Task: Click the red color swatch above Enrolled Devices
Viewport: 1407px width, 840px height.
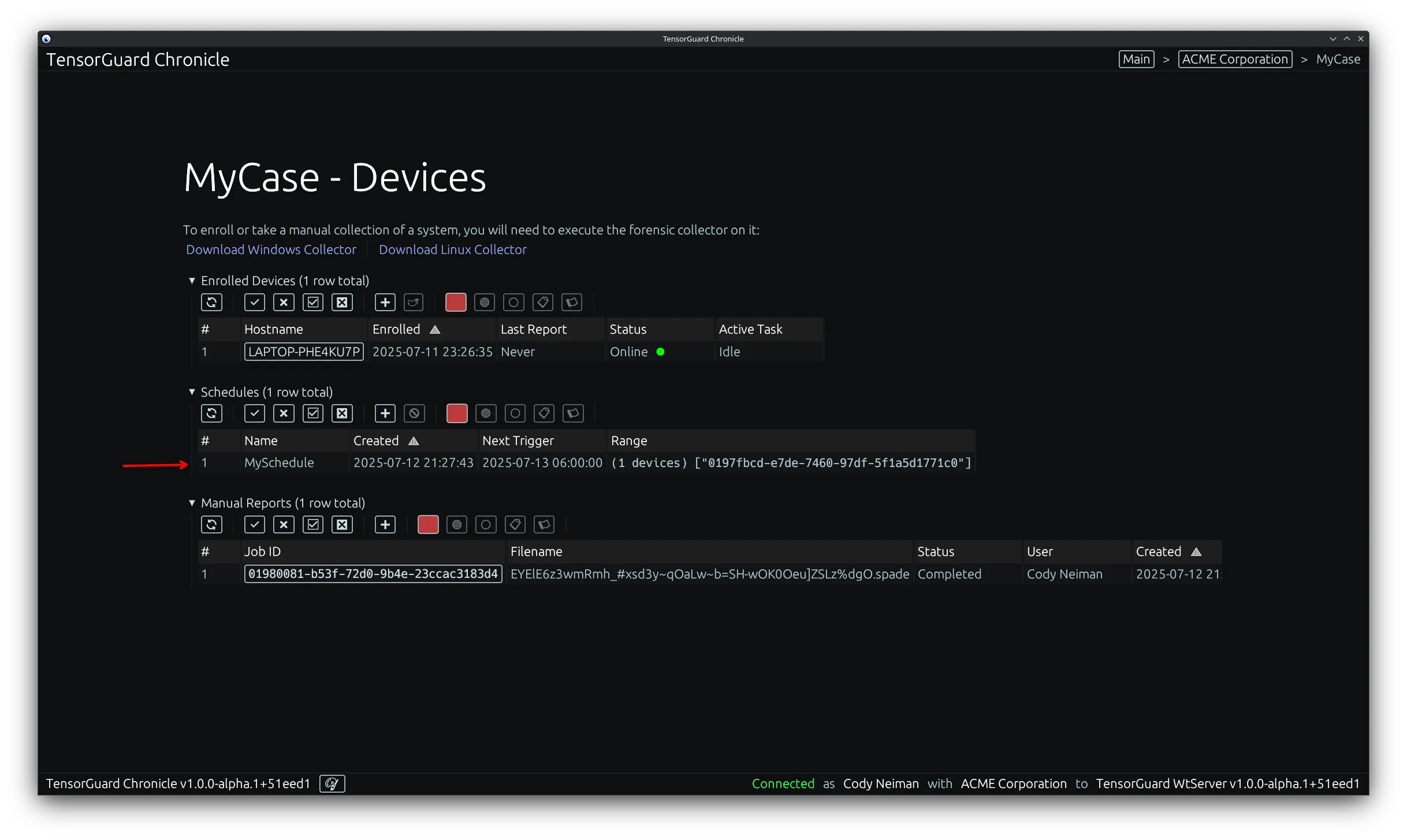Action: (456, 302)
